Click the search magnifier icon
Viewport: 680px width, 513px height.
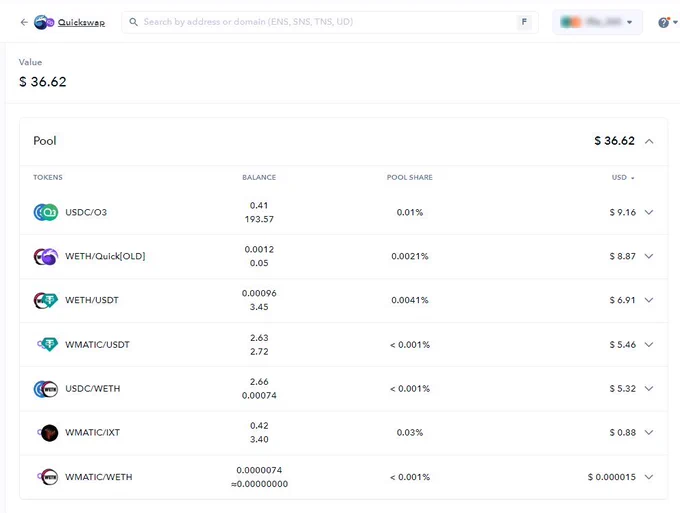[x=134, y=22]
